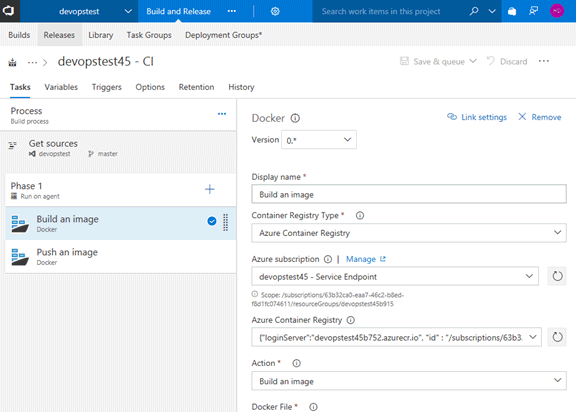Expand the Save & queue dropdown arrow
The image size is (576, 412).
[473, 61]
